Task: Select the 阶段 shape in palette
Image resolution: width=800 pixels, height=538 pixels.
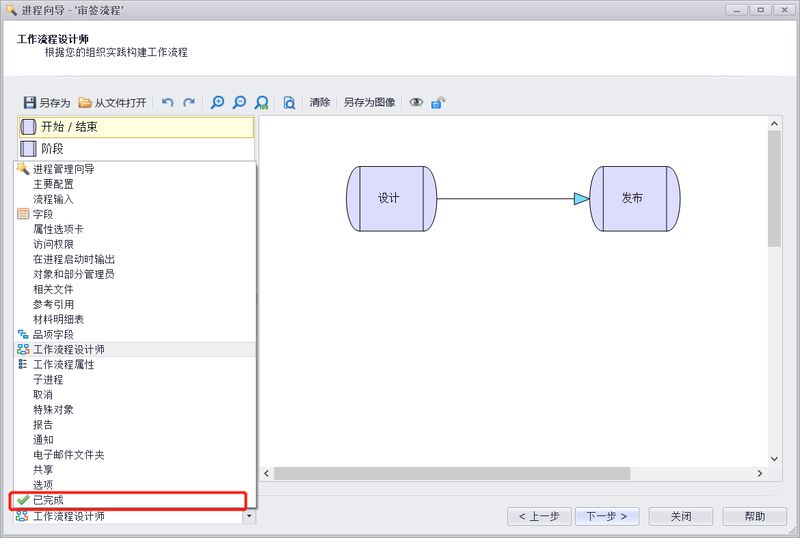Action: 136,148
